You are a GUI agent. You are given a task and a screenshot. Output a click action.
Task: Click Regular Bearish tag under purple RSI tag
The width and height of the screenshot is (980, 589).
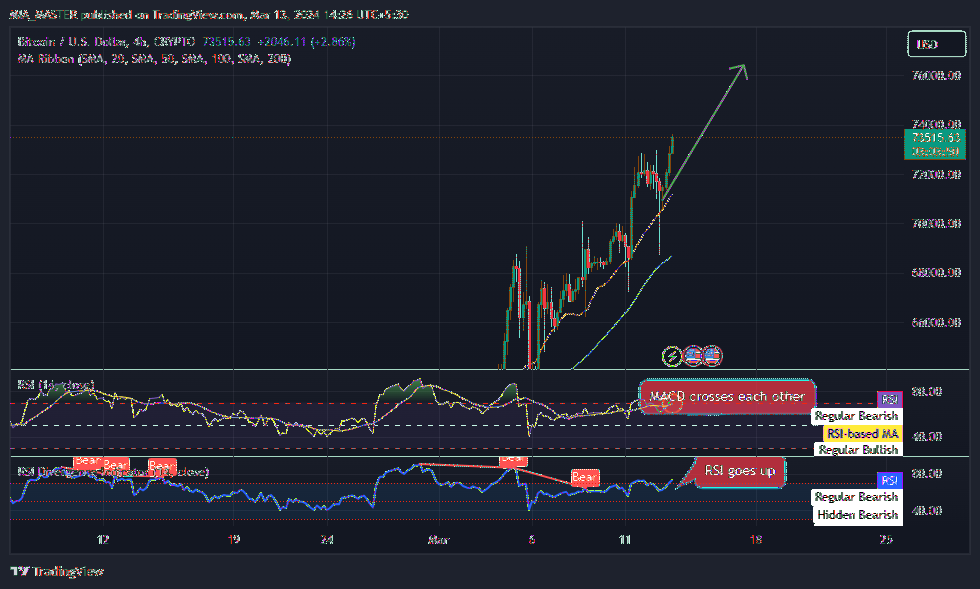pyautogui.click(x=856, y=416)
